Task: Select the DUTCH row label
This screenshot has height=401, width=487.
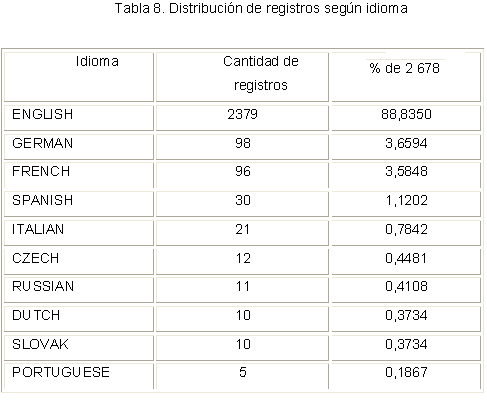Action: [36, 315]
